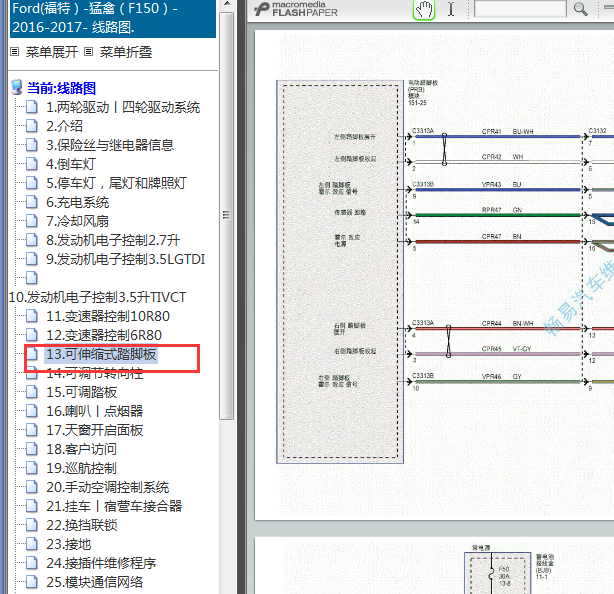Click the sidebar scrollbar thumb
The image size is (614, 594).
click(x=226, y=215)
